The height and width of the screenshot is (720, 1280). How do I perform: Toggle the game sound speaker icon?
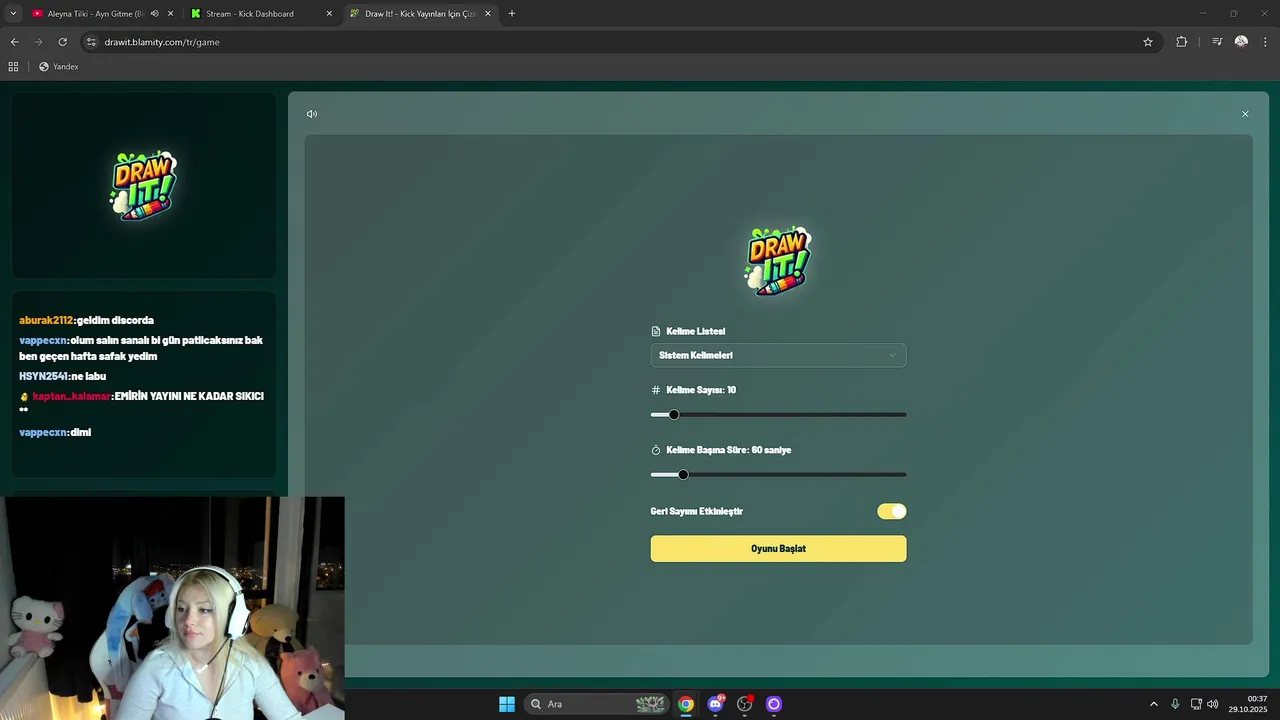click(312, 114)
